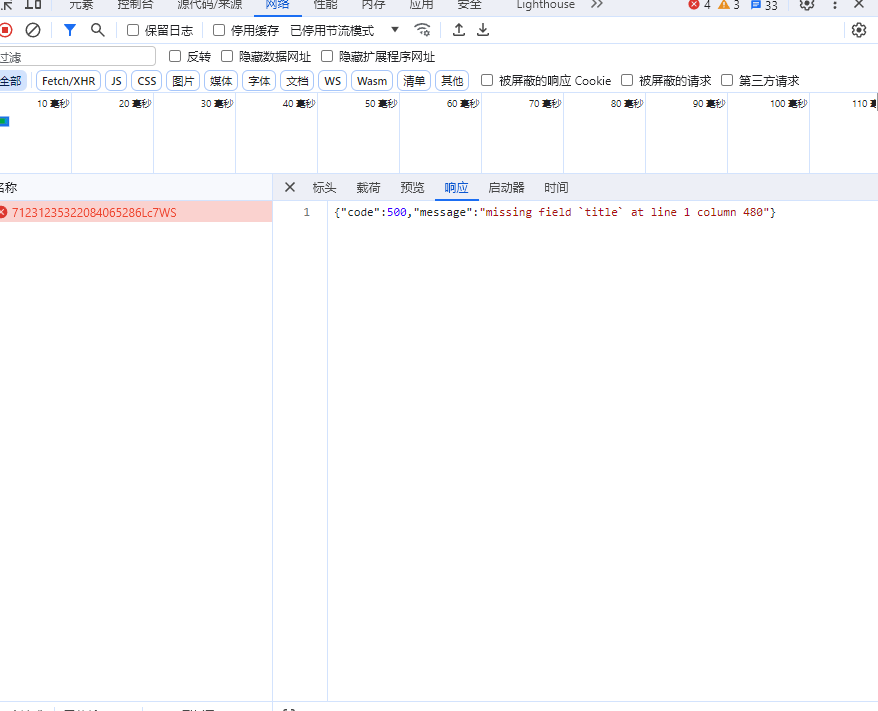Click the network conditions wifi icon
The width and height of the screenshot is (878, 711).
[x=423, y=30]
